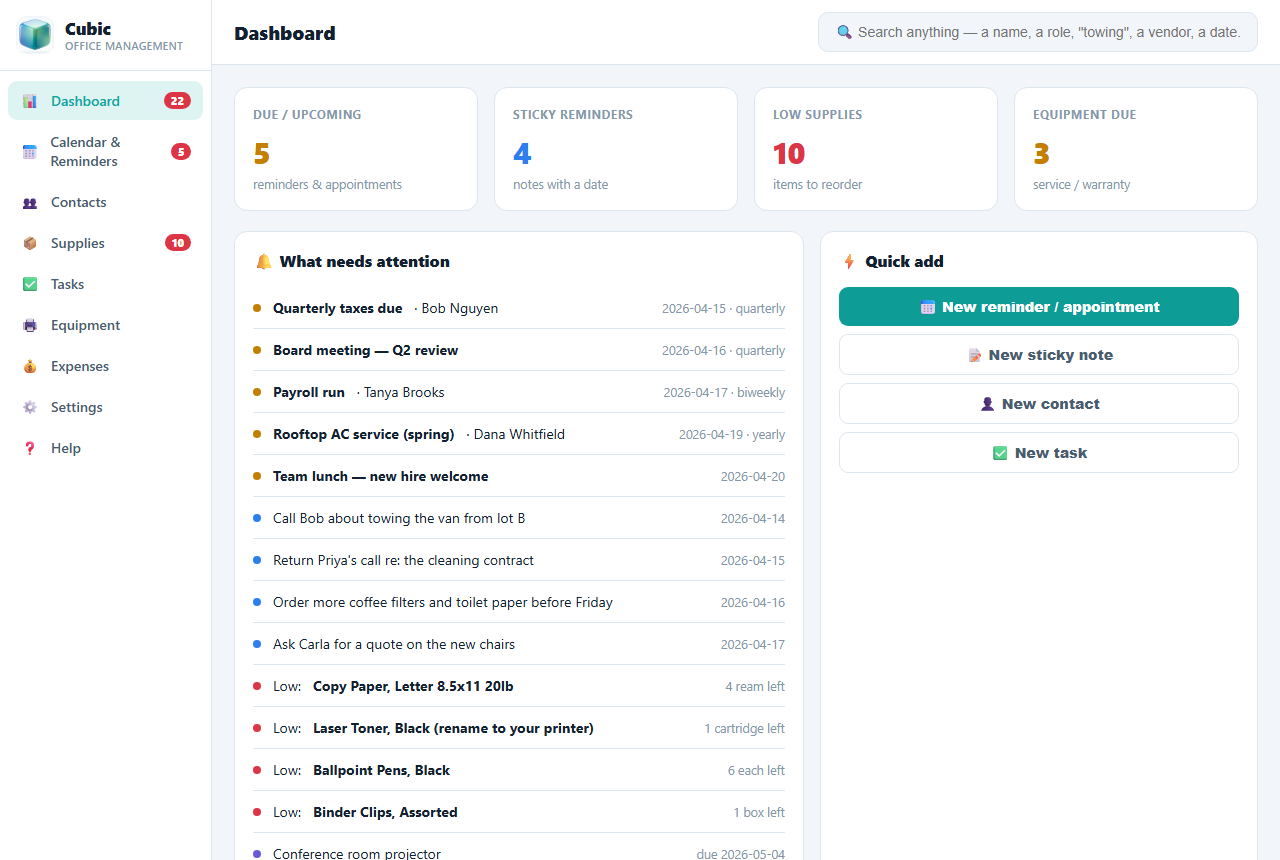Viewport: 1280px width, 860px height.
Task: Click the Cubic cube logo icon
Action: tap(35, 35)
